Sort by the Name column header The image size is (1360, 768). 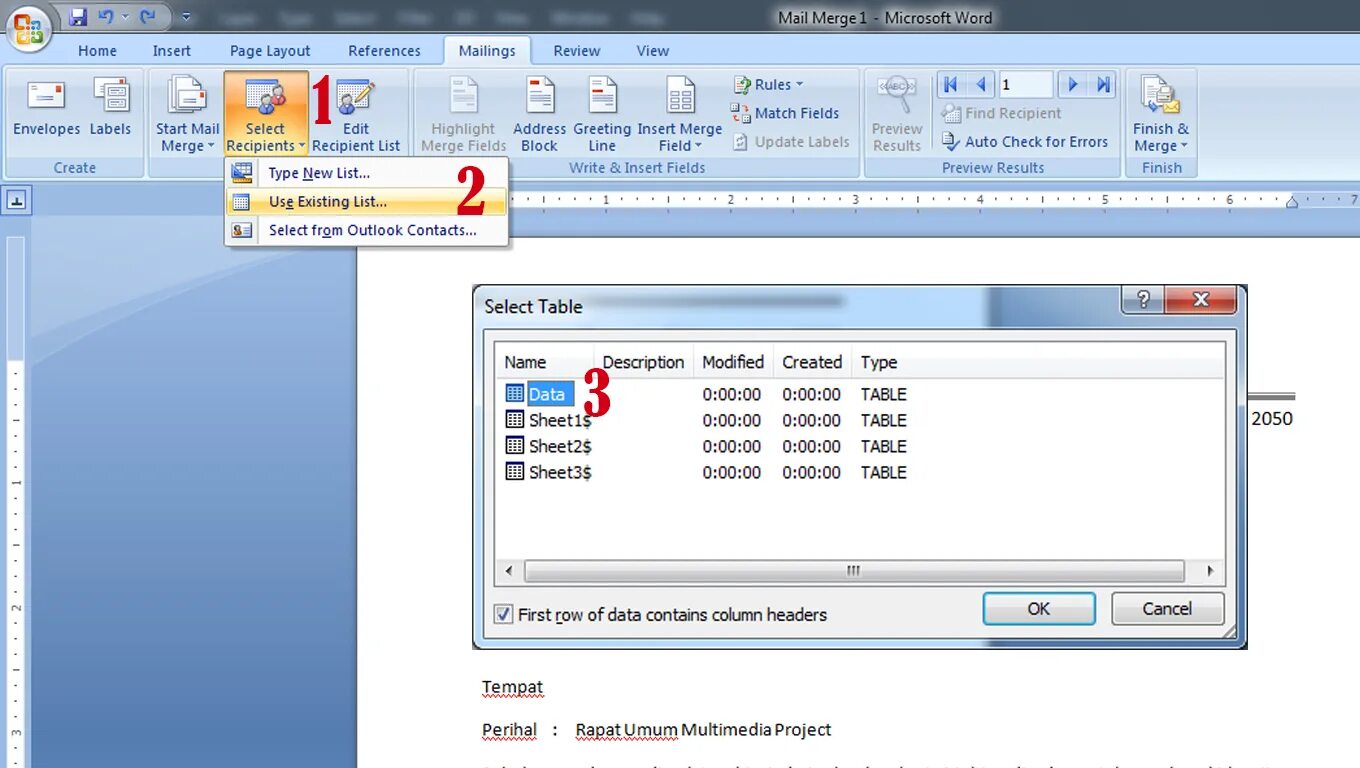(545, 362)
